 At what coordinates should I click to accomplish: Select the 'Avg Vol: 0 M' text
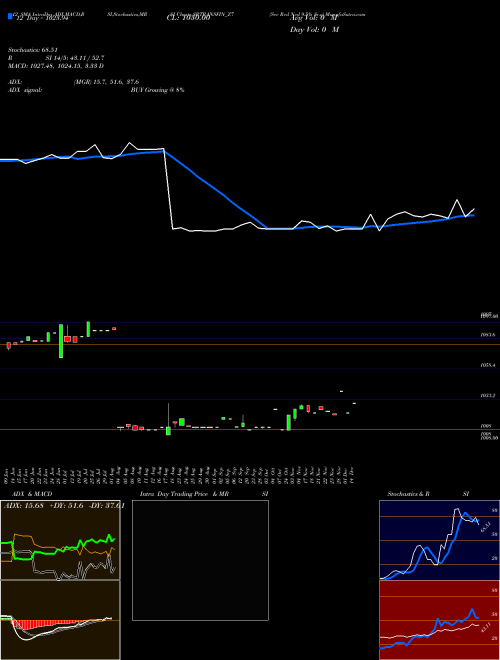tap(314, 18)
